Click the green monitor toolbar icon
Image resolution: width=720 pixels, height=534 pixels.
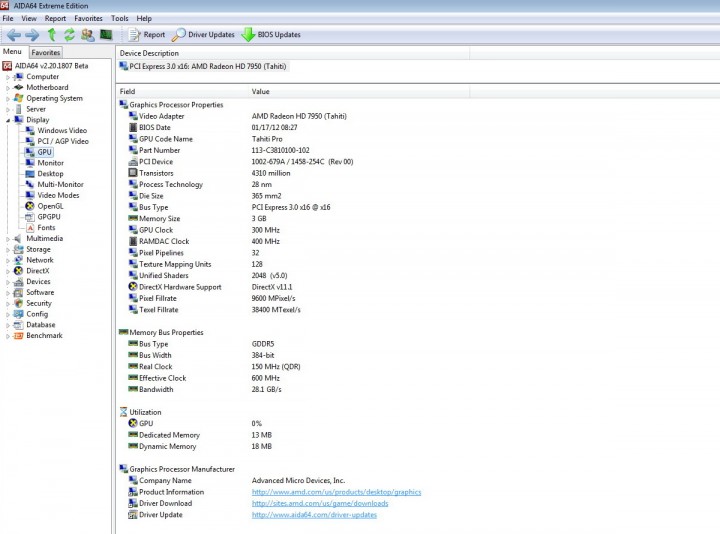[106, 34]
